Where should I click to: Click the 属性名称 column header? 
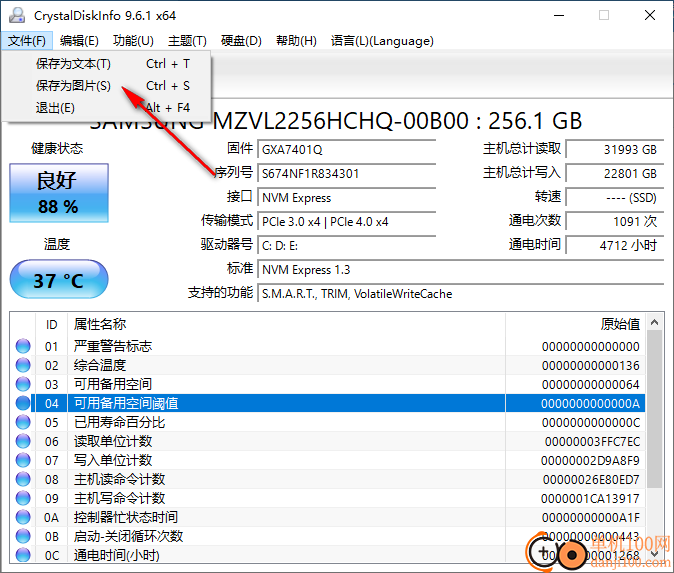point(286,325)
